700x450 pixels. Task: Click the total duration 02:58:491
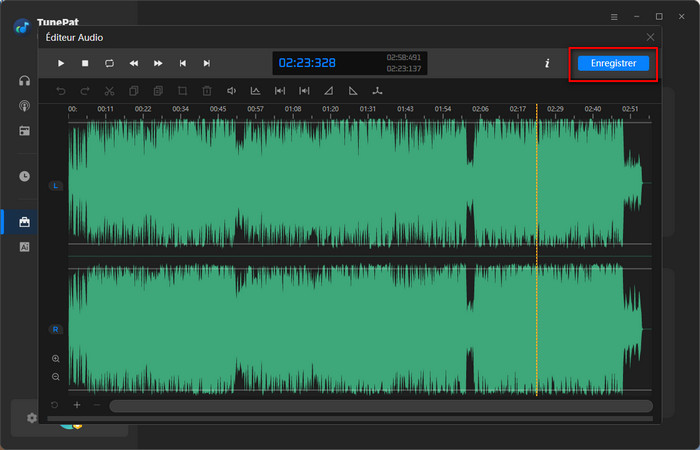404,58
